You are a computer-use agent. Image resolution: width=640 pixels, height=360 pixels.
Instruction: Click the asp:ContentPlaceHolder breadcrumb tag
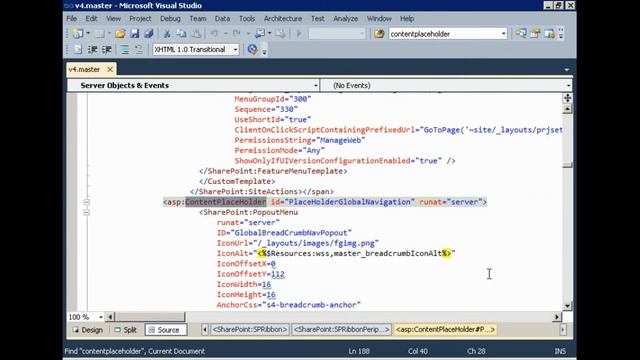[x=445, y=329]
